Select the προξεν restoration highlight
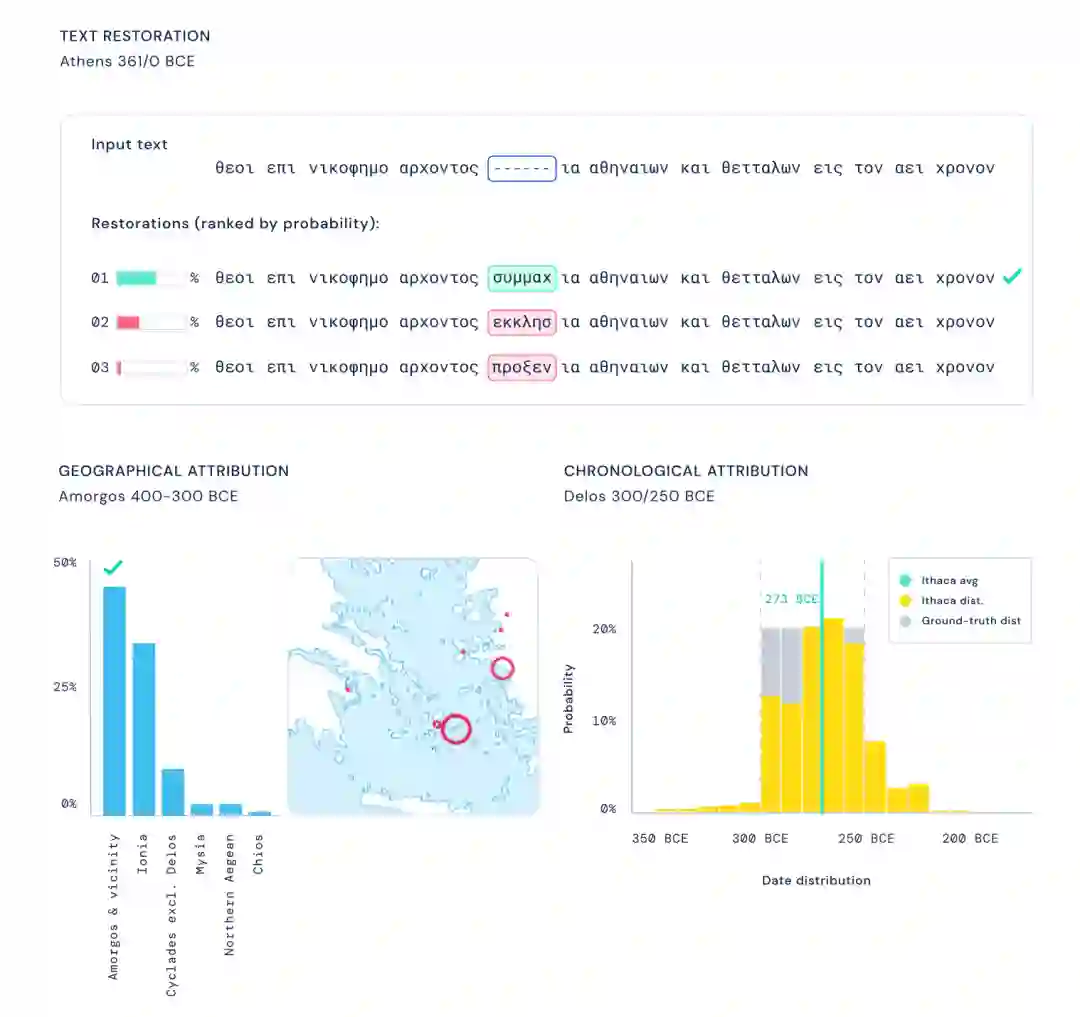 (x=521, y=367)
